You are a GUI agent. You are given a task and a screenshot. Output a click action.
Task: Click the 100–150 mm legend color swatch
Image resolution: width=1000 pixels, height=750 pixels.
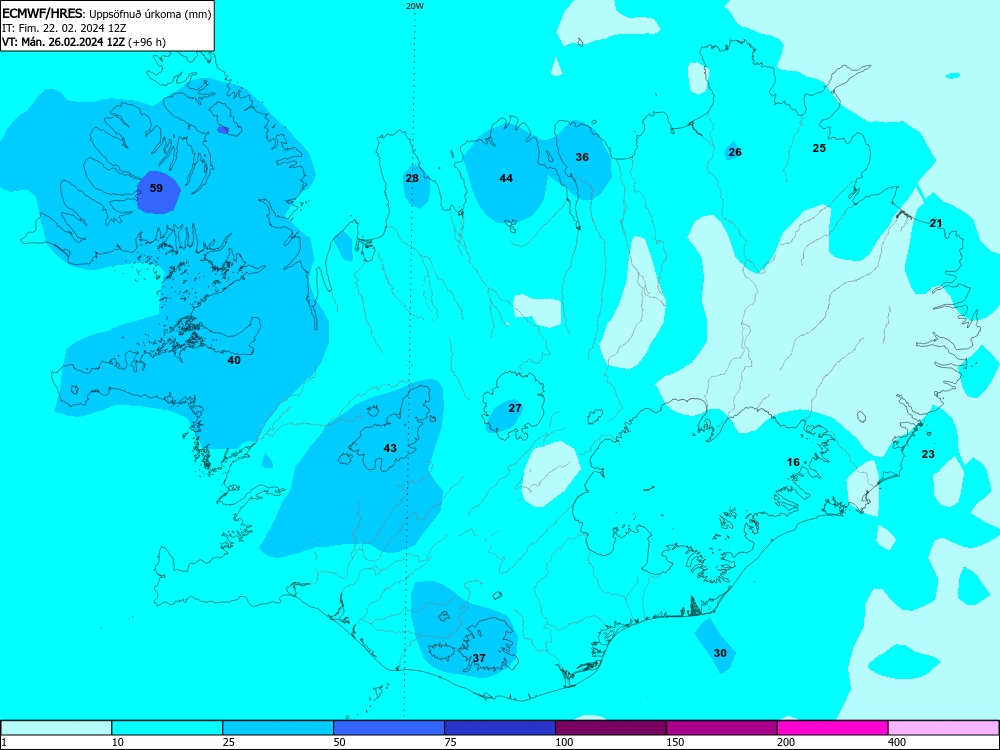pyautogui.click(x=611, y=728)
